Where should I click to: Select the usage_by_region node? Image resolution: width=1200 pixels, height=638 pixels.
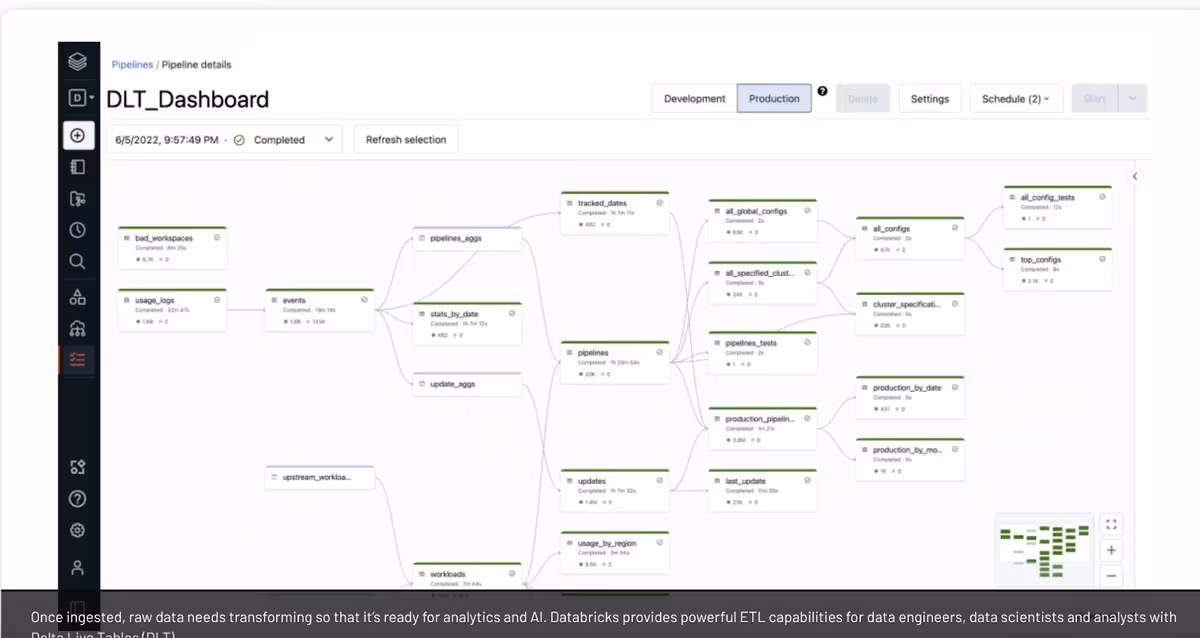[x=614, y=553]
